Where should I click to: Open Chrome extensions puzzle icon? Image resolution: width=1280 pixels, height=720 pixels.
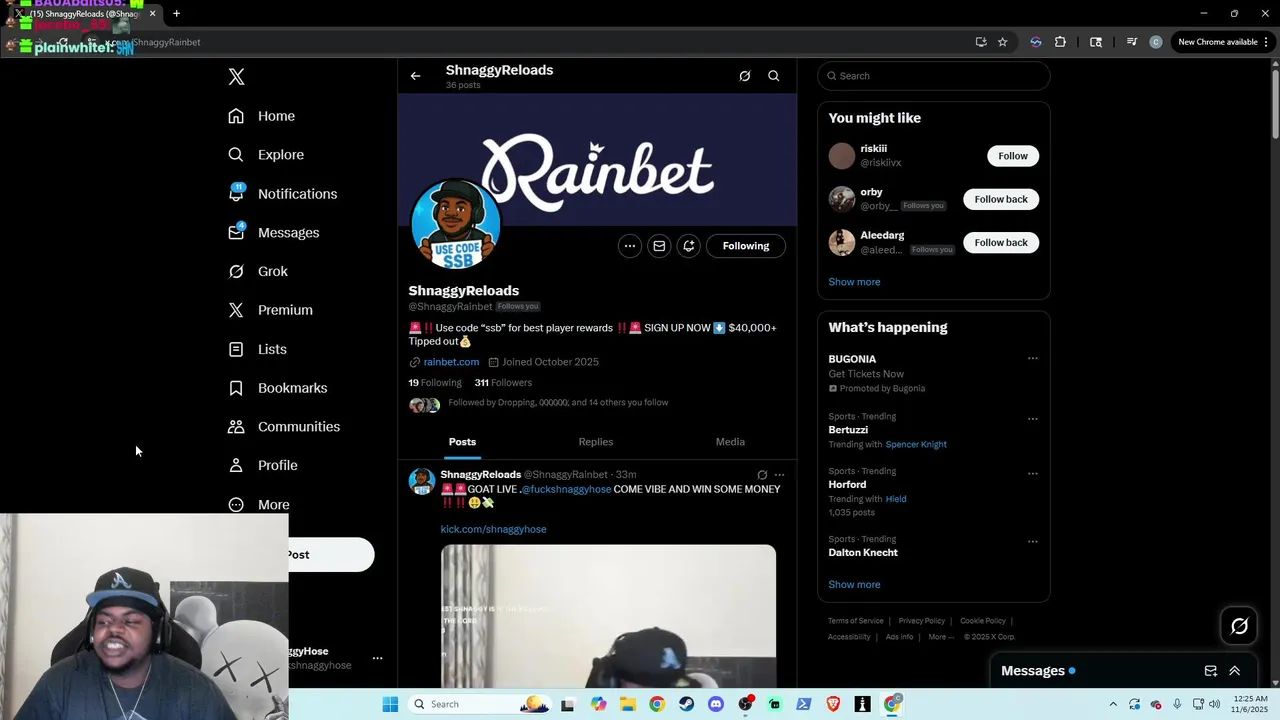click(x=1060, y=42)
